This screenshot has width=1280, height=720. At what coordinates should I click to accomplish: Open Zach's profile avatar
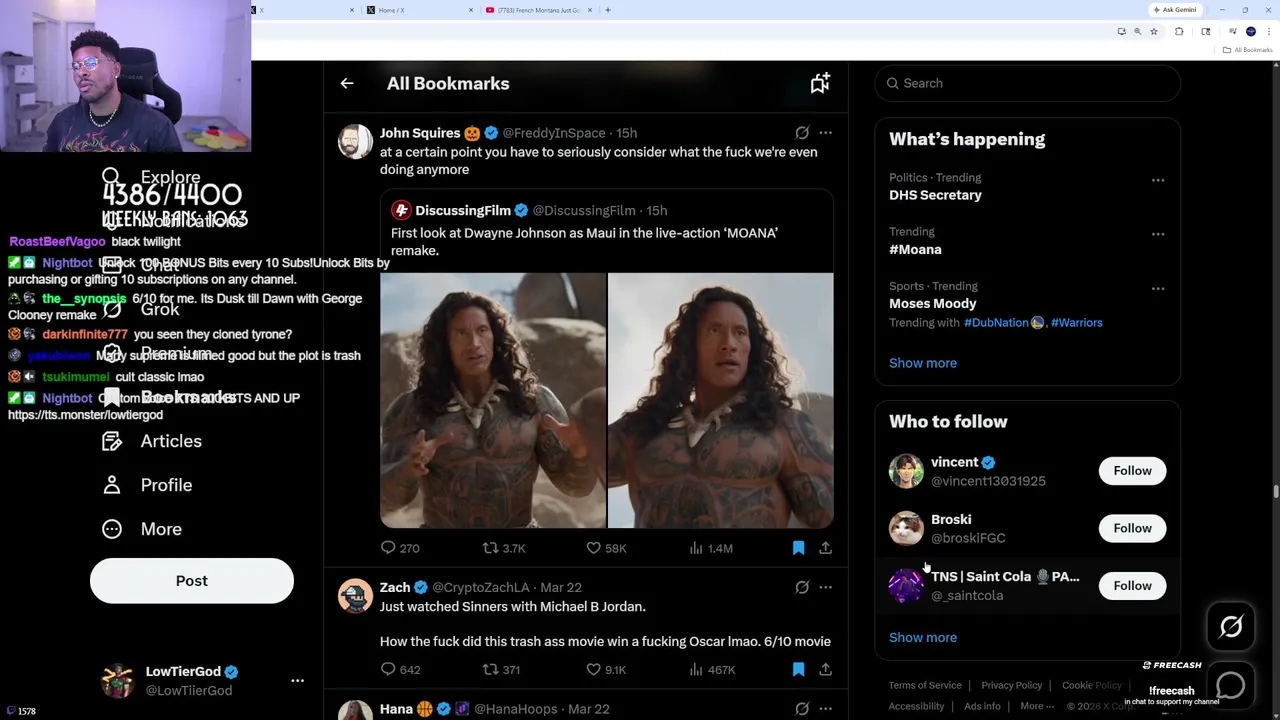click(x=355, y=596)
